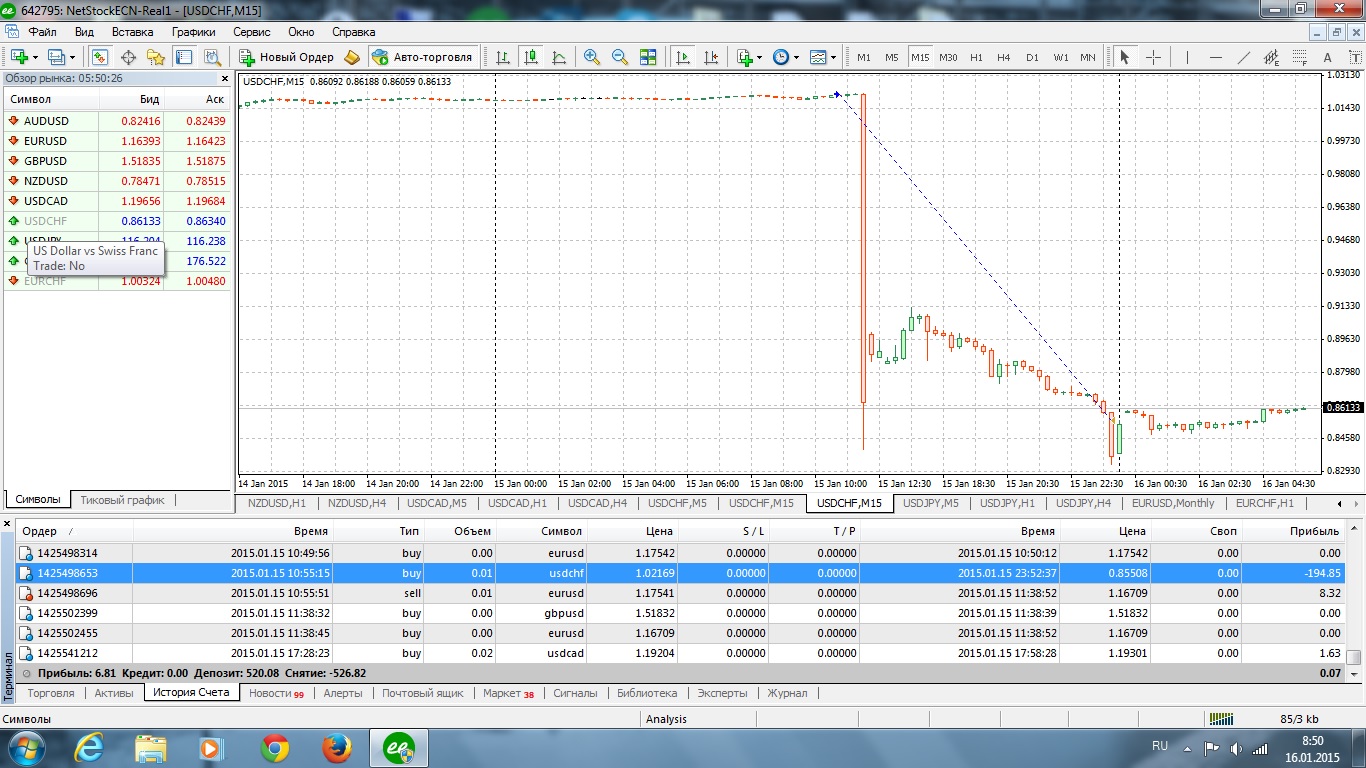Open the Market Watch window icon
The height and width of the screenshot is (768, 1366).
pyautogui.click(x=100, y=57)
